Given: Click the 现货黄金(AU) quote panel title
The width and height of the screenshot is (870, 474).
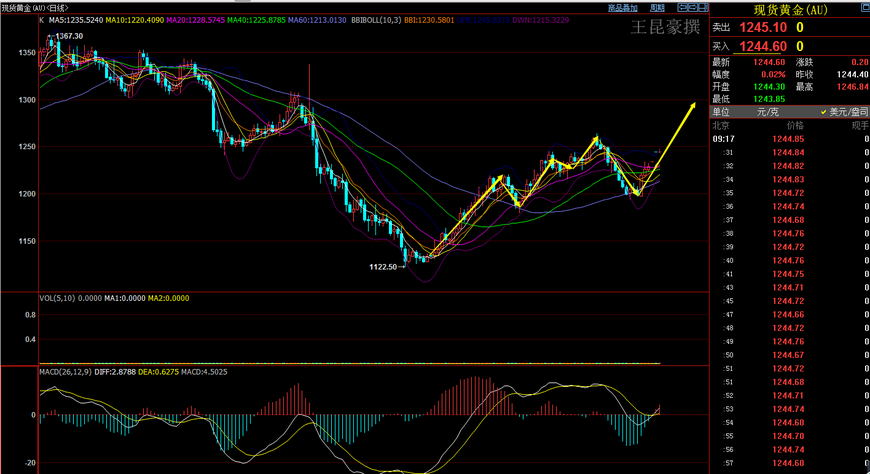Looking at the screenshot, I should click(791, 10).
